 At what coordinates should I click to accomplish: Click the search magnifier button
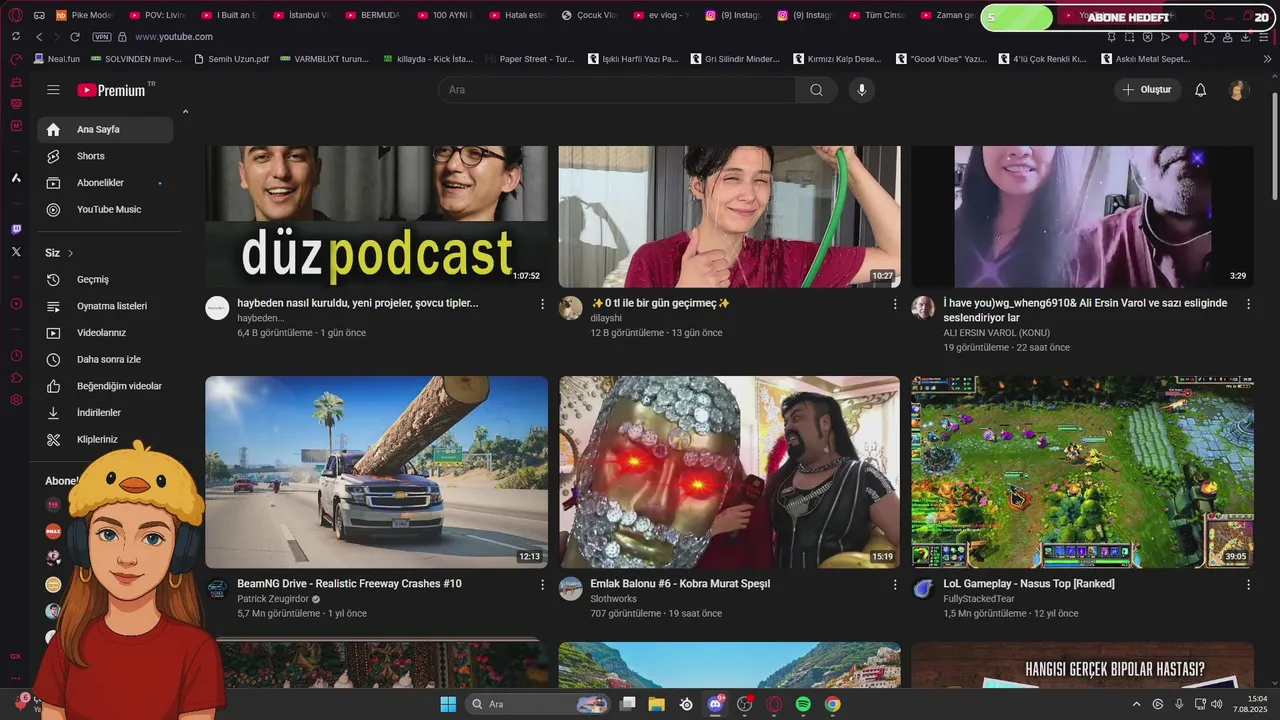817,90
